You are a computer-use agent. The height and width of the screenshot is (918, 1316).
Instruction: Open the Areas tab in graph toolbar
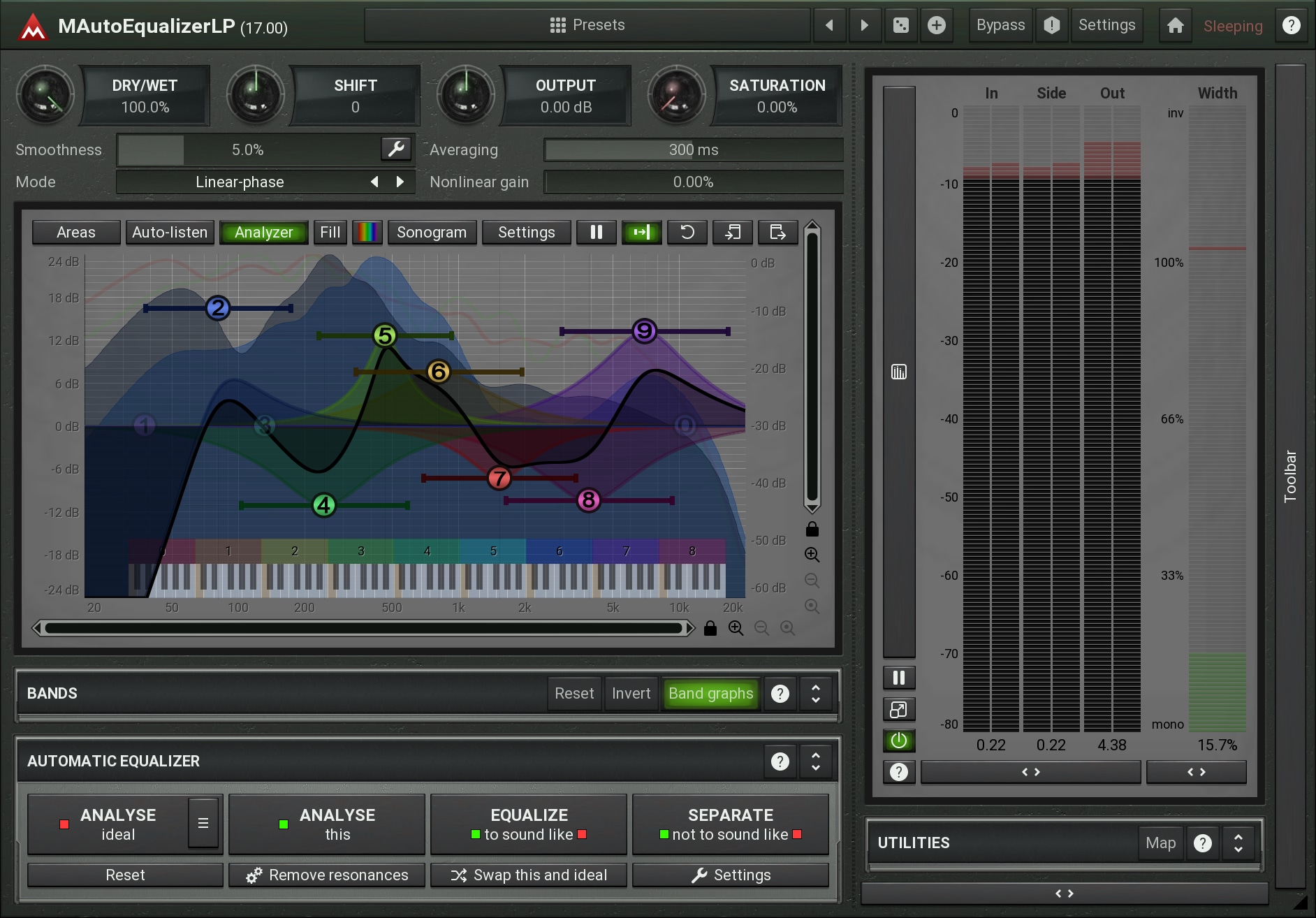tap(76, 232)
